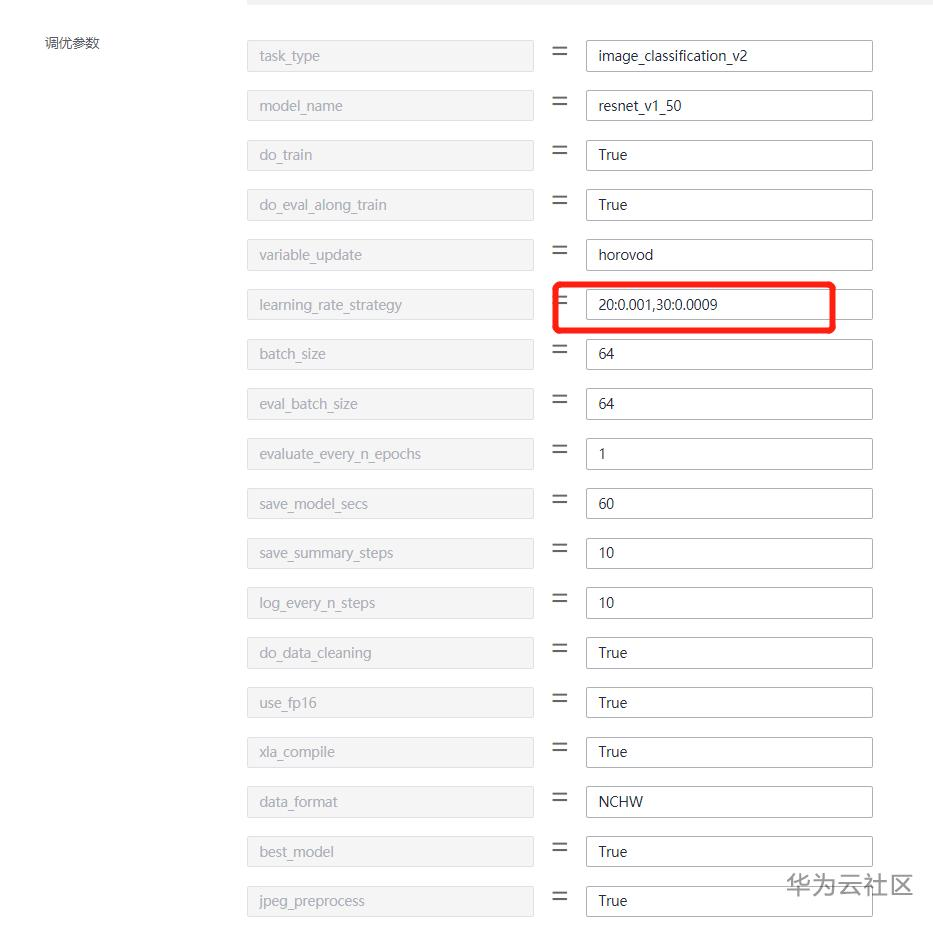Edit the model_name value resnet_v1_50
Viewport: 933px width, 925px height.
728,106
